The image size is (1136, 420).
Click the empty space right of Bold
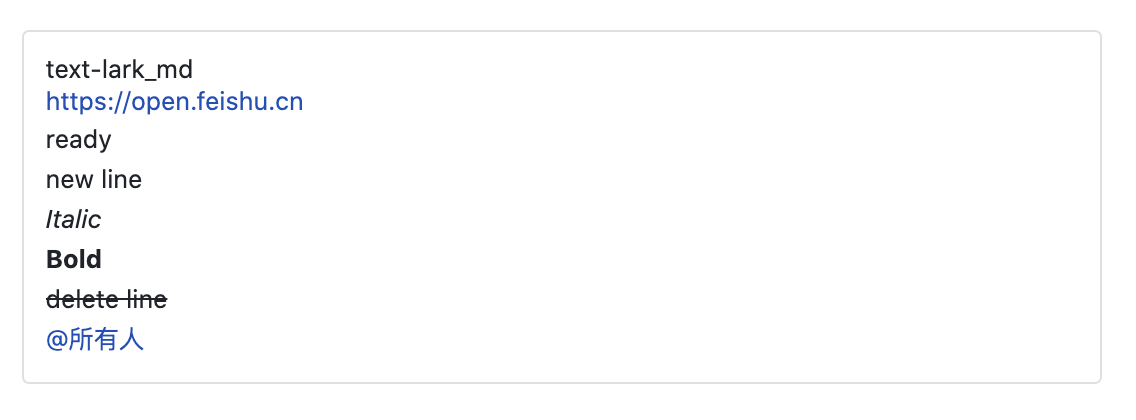click(x=580, y=259)
